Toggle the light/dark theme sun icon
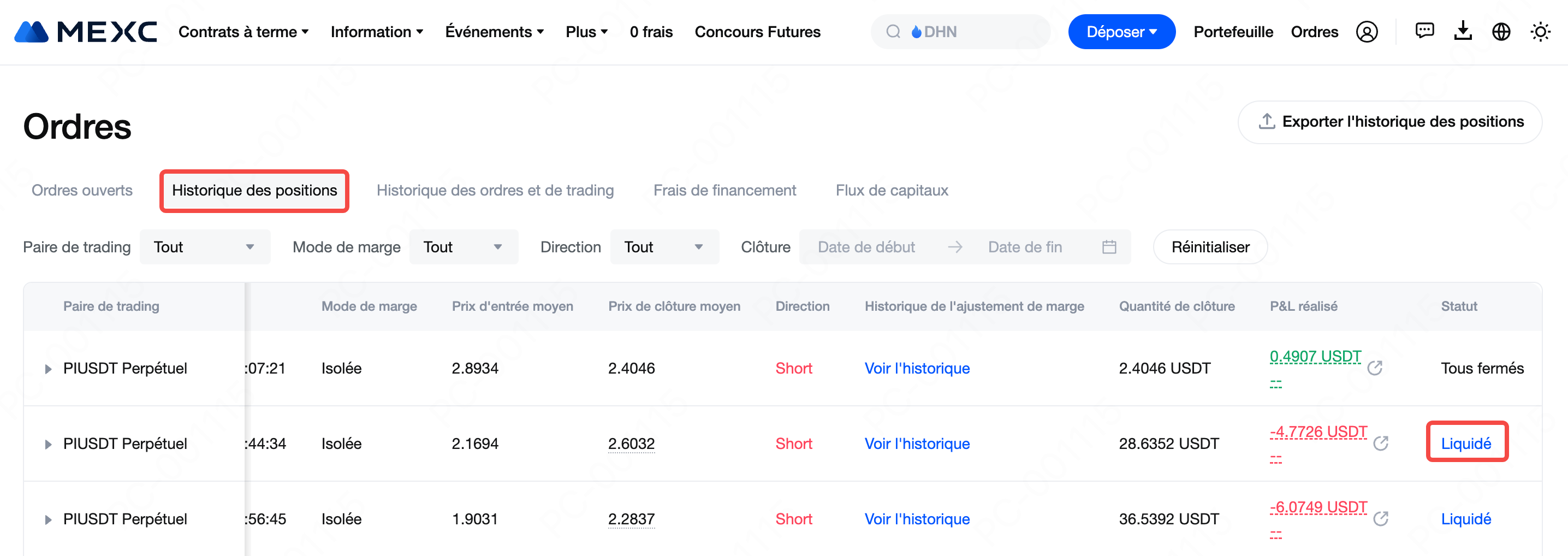1568x556 pixels. [1540, 32]
